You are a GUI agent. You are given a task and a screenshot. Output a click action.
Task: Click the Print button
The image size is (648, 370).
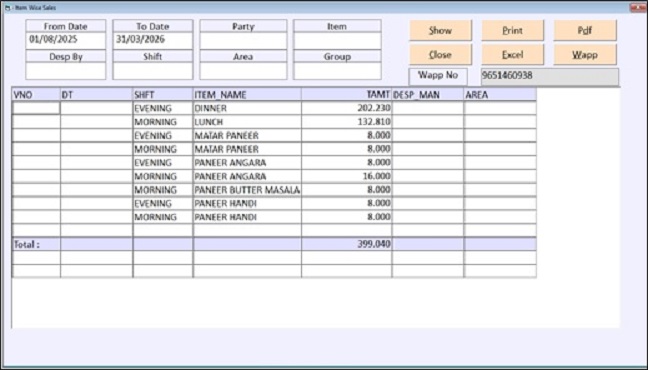[x=512, y=31]
